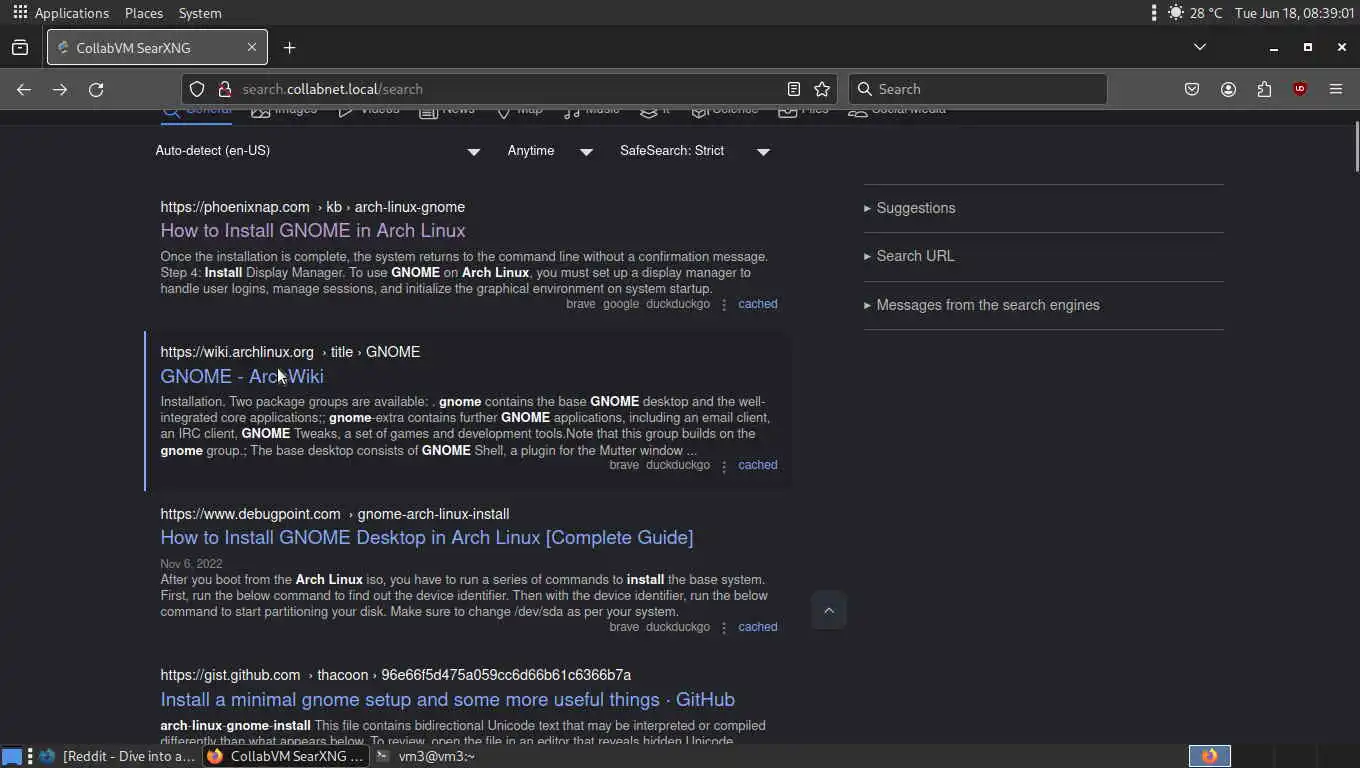This screenshot has width=1360, height=768.
Task: Click the weather sun icon in panel
Action: point(1176,13)
